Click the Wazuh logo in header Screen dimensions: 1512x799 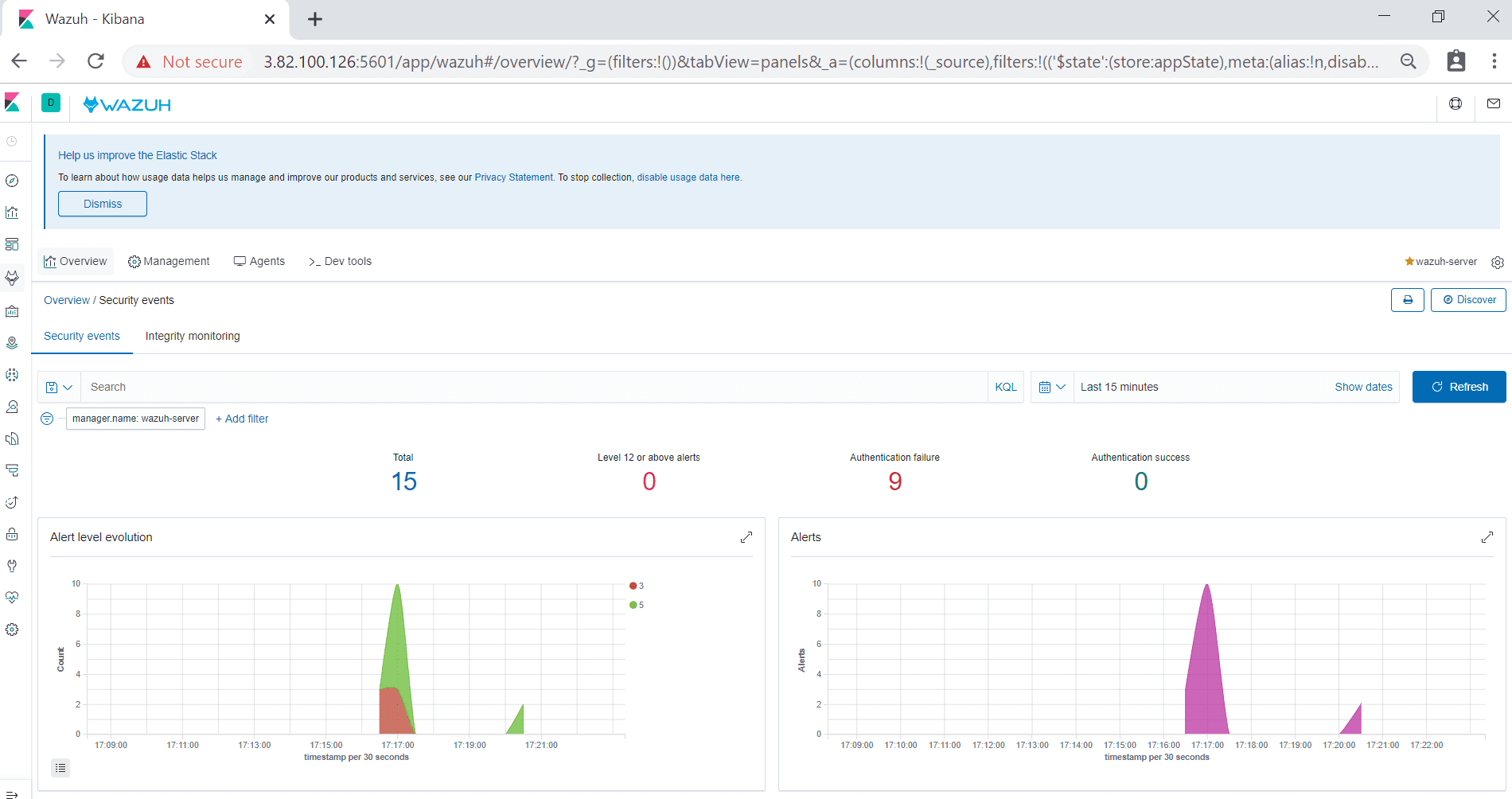(x=127, y=104)
